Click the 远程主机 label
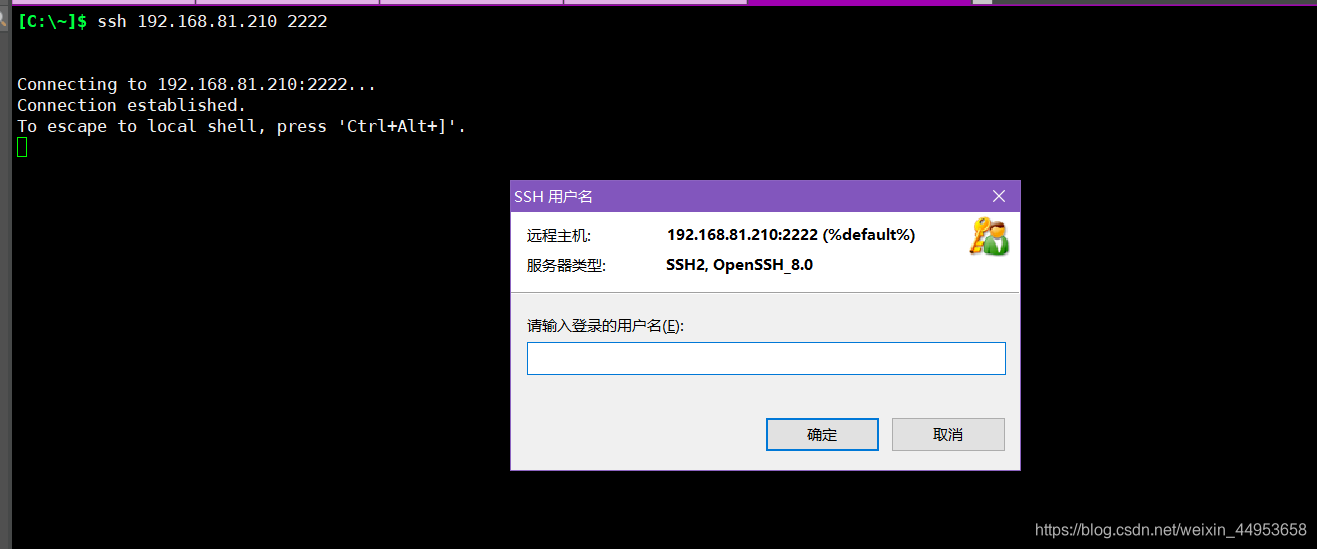Image resolution: width=1317 pixels, height=549 pixels. coord(559,236)
